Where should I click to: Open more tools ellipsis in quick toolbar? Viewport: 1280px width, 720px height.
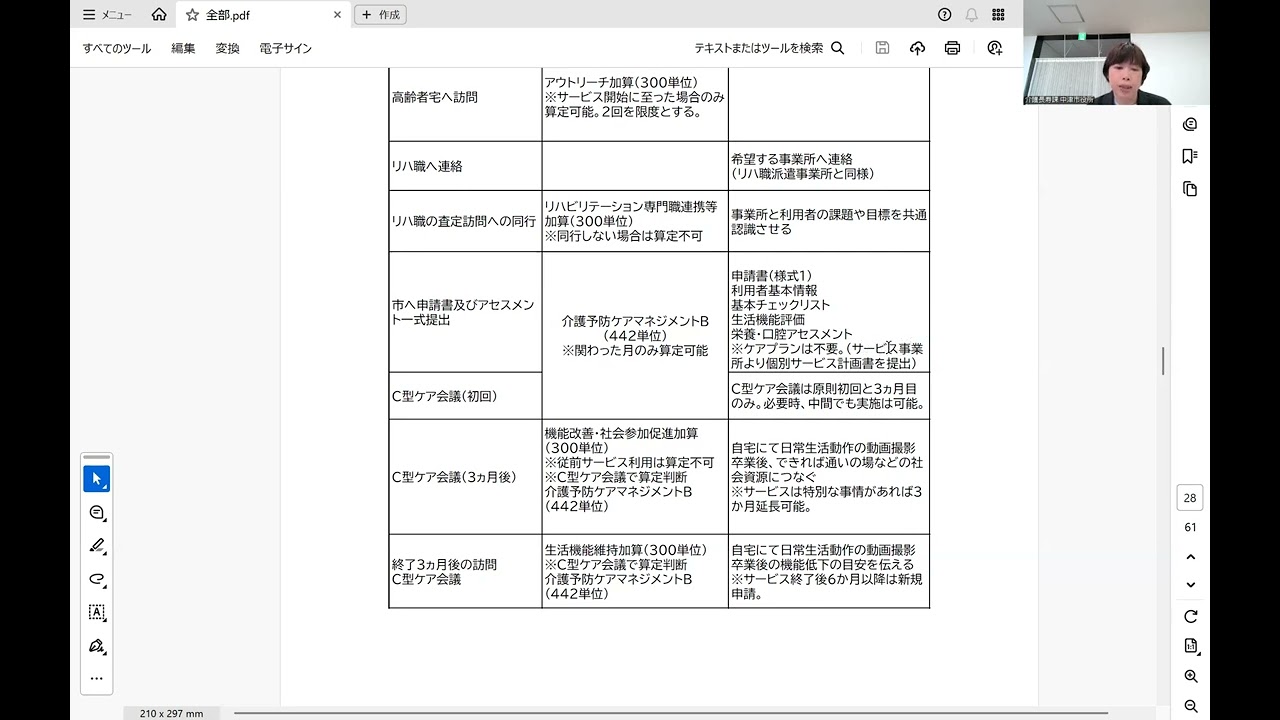pyautogui.click(x=97, y=678)
